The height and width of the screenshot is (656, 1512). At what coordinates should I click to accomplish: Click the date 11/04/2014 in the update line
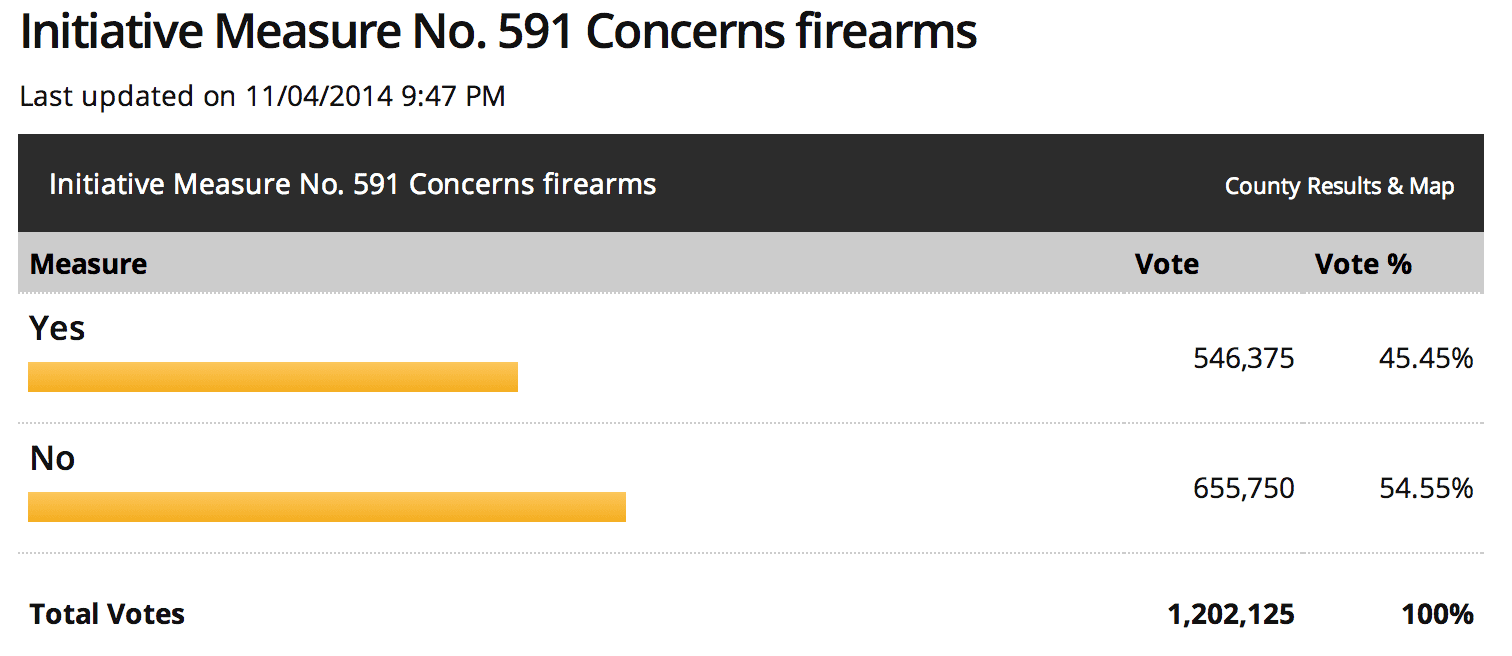(321, 97)
